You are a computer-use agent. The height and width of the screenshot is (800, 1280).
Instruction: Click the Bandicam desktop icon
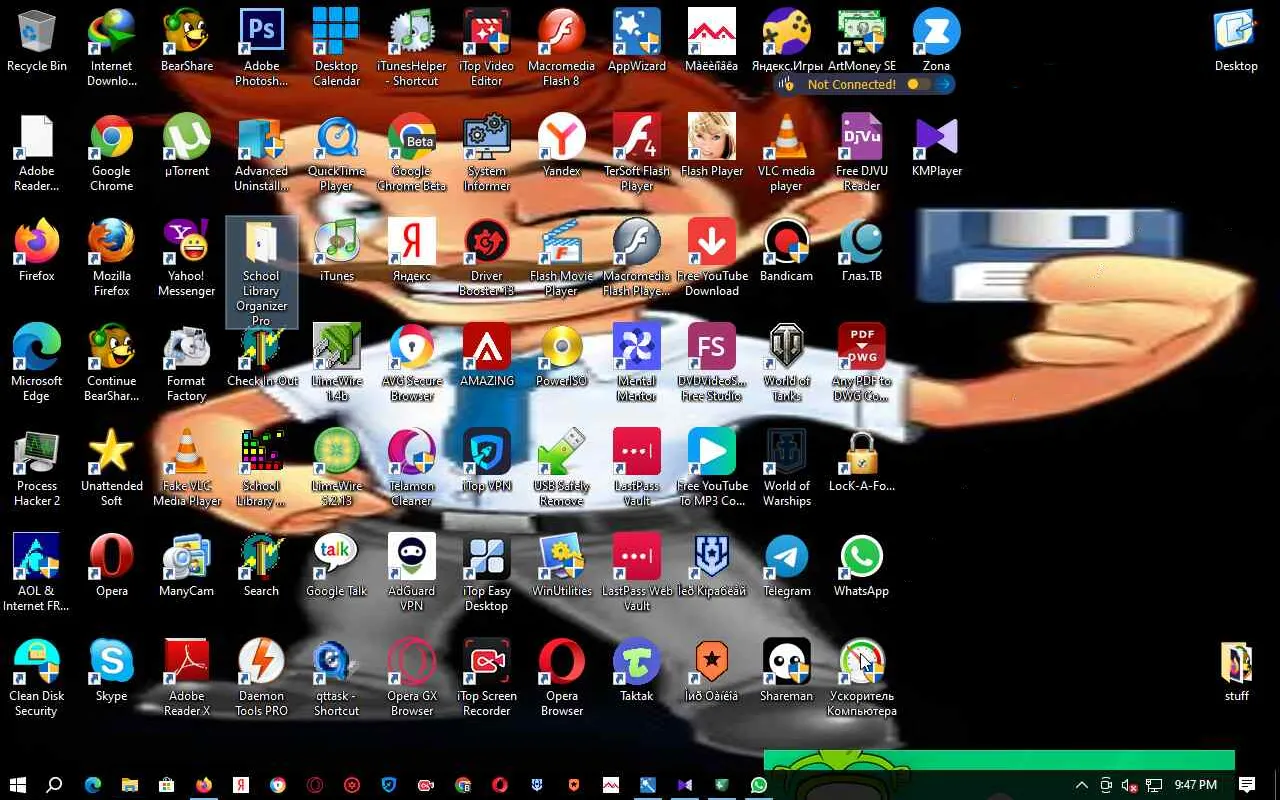point(786,251)
